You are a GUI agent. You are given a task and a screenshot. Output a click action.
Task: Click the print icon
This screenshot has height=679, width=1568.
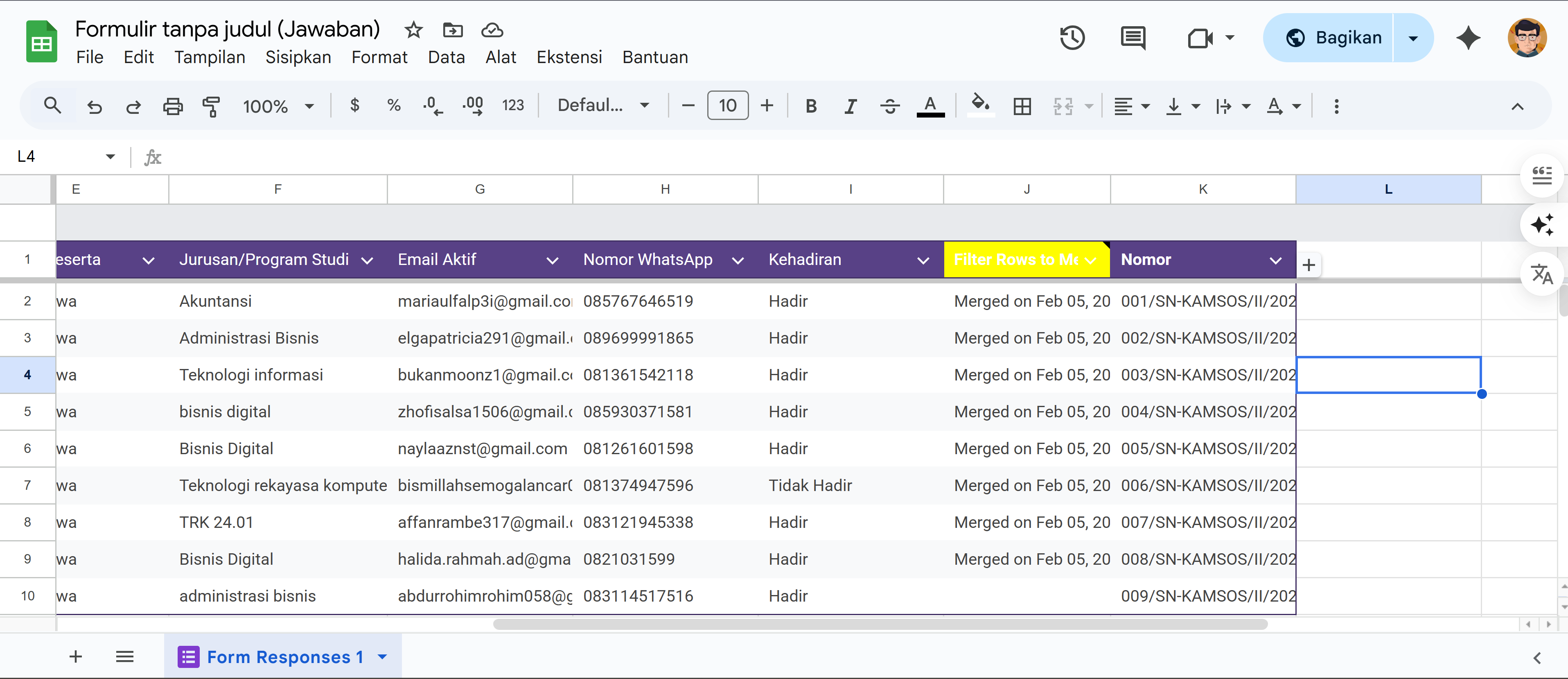(173, 106)
